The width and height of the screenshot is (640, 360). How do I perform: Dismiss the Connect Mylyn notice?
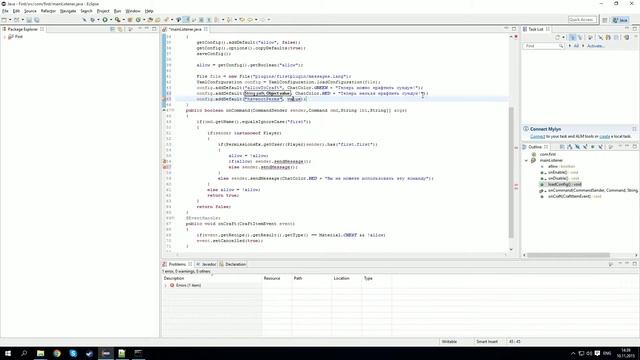[634, 129]
